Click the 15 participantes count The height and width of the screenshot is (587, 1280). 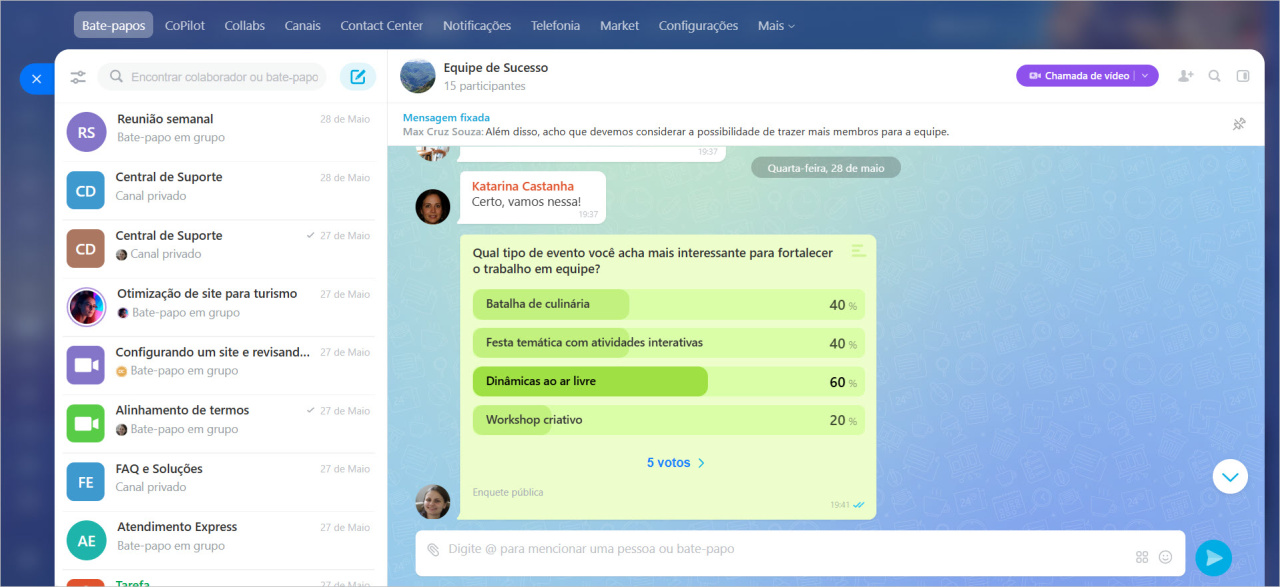pos(485,86)
